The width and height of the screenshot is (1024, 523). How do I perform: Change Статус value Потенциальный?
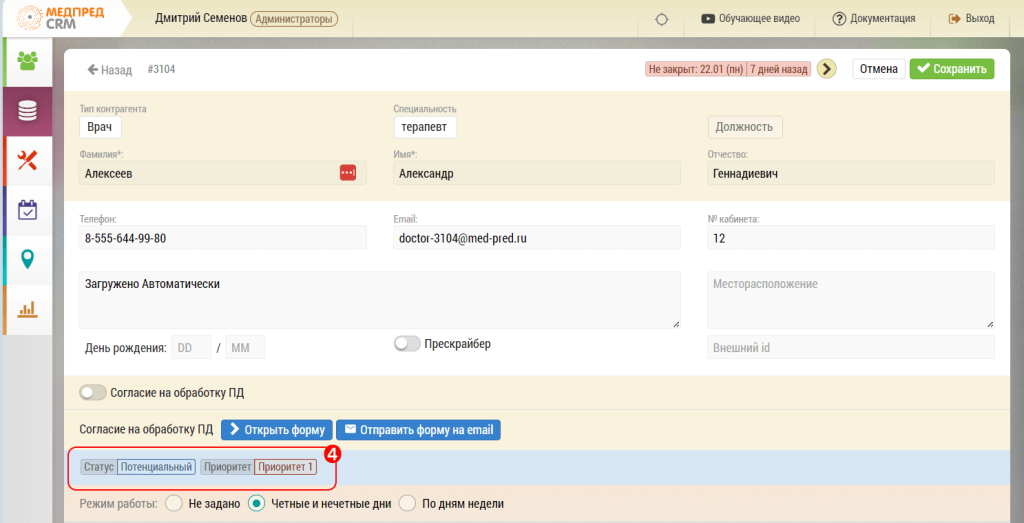[157, 468]
